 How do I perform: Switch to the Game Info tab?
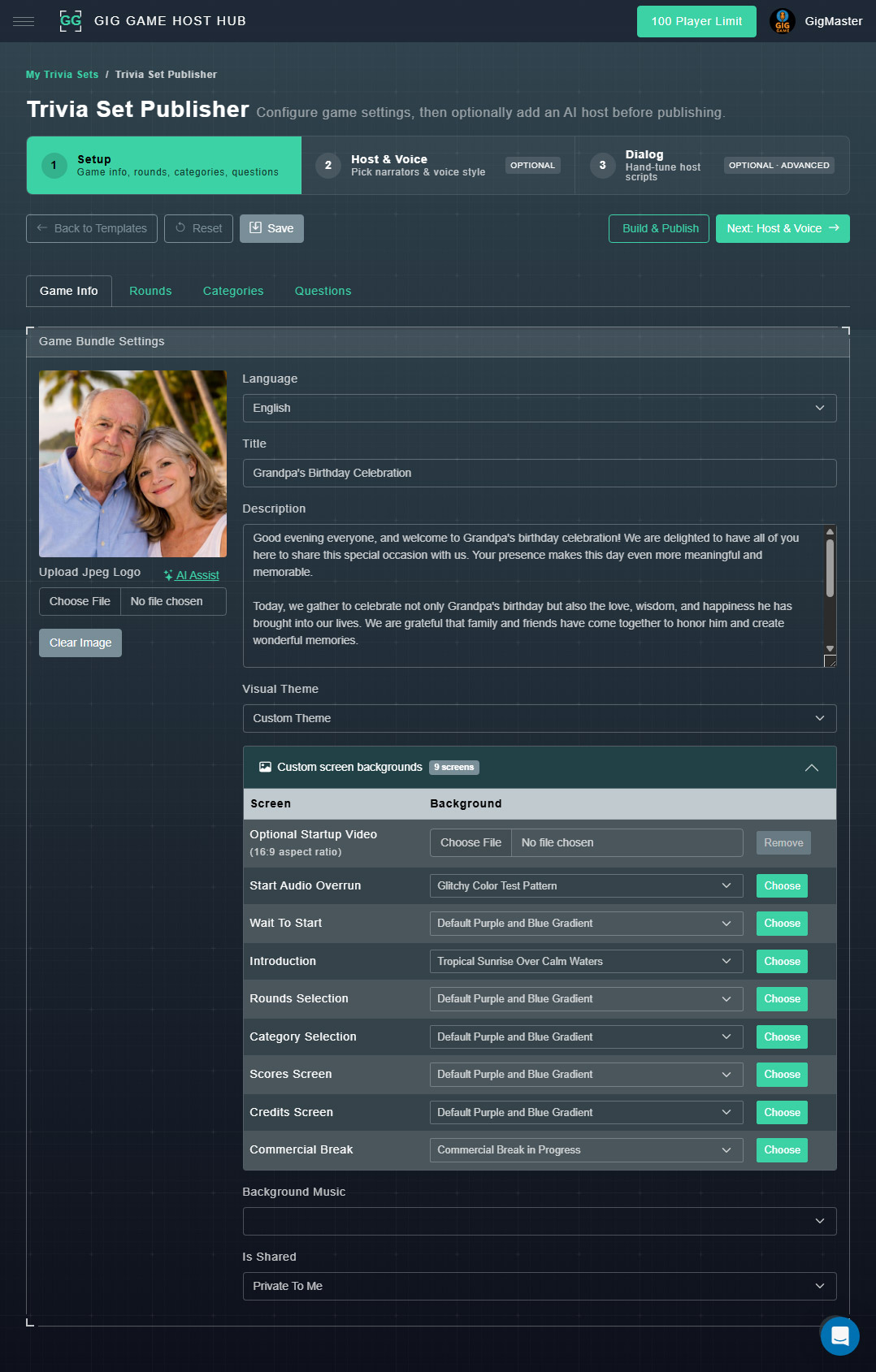(x=69, y=291)
